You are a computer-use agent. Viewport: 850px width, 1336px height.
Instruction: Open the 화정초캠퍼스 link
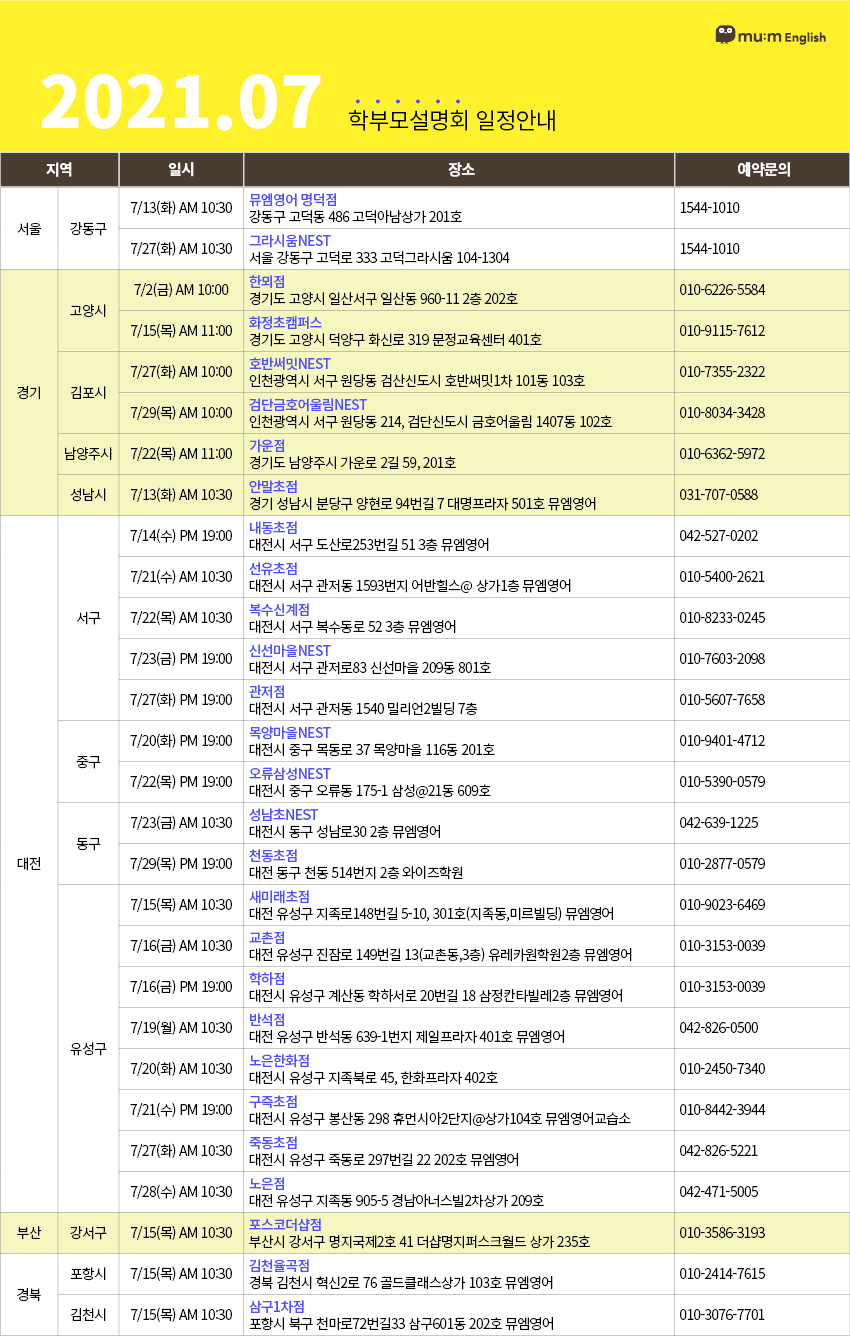pos(285,322)
